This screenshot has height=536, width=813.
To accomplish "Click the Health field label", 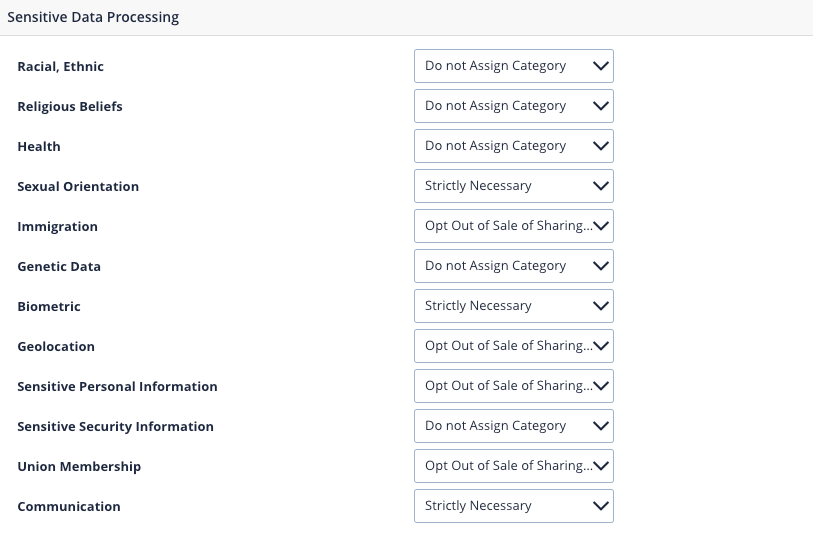I will coord(39,147).
